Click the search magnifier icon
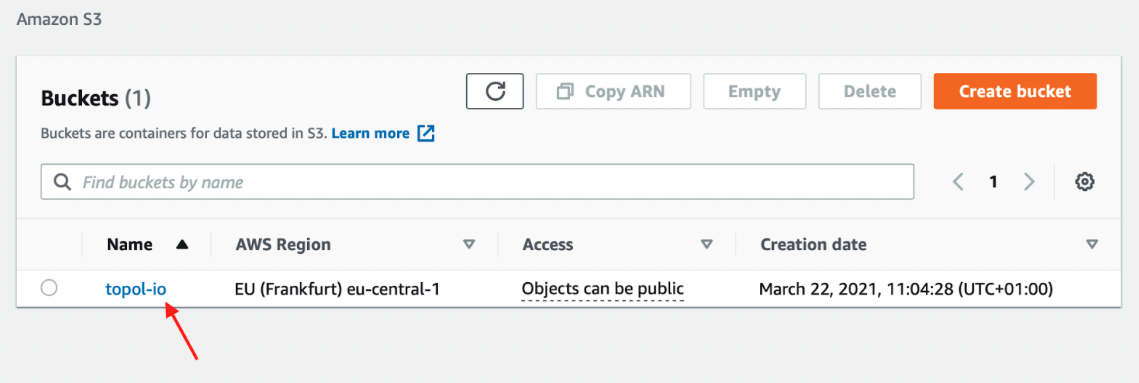Screen dimensions: 1139x383 tap(62, 182)
